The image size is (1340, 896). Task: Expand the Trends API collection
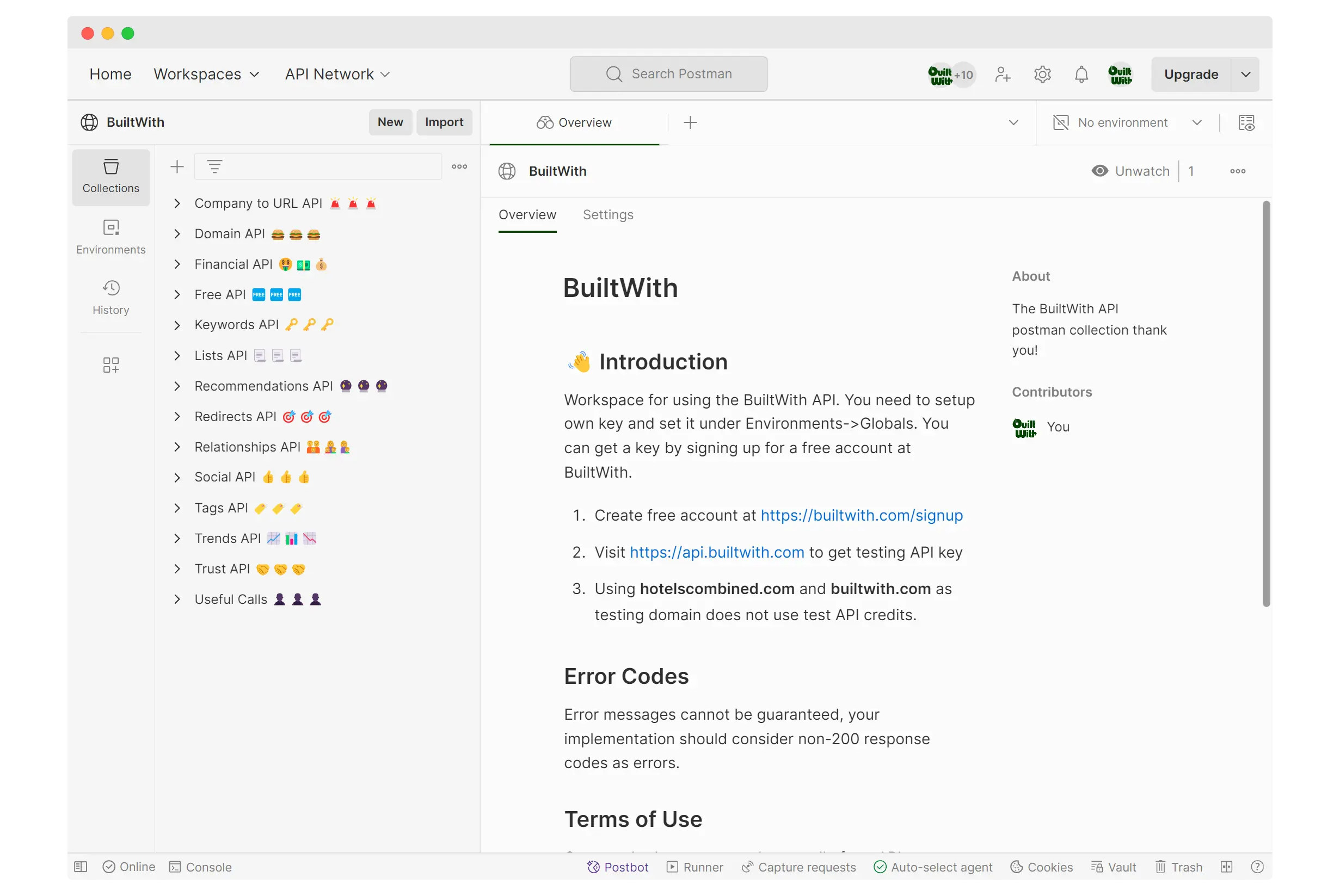tap(177, 538)
